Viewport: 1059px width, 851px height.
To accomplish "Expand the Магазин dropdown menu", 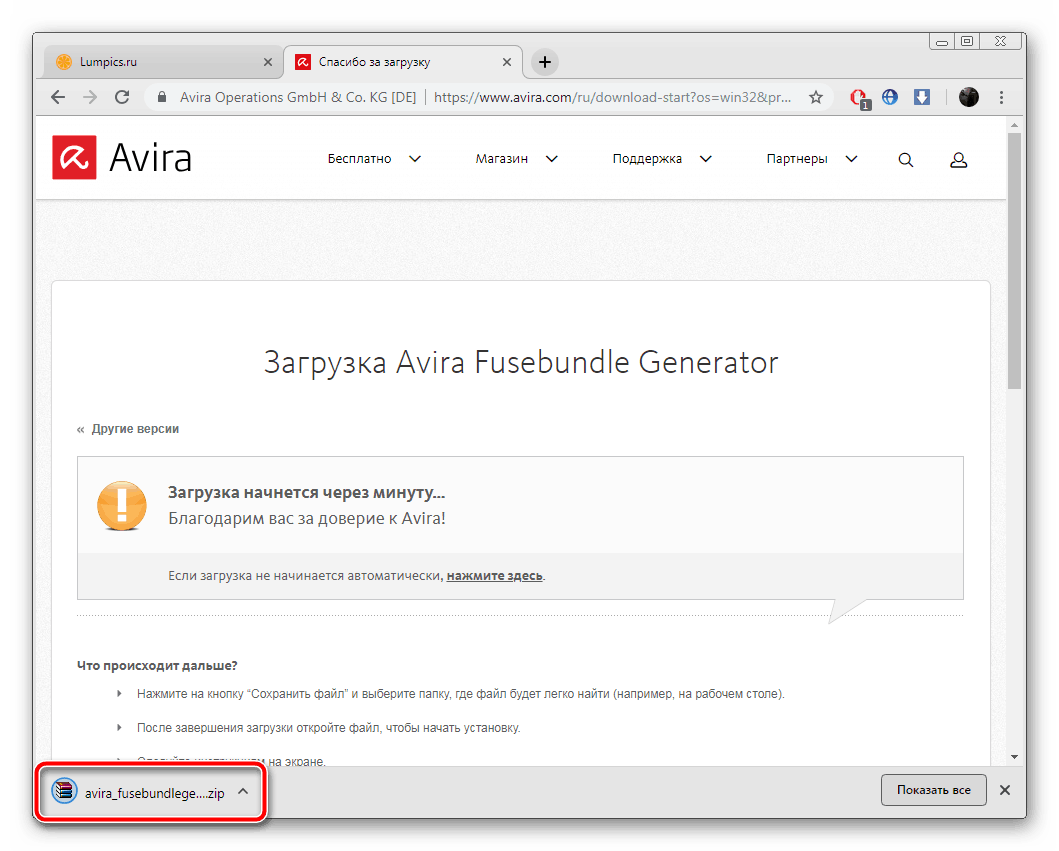I will 516,159.
